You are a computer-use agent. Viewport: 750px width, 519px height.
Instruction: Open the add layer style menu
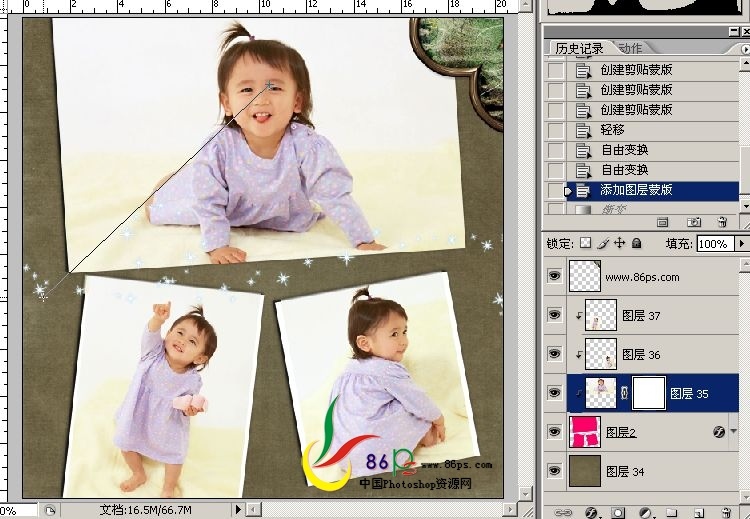coord(592,513)
